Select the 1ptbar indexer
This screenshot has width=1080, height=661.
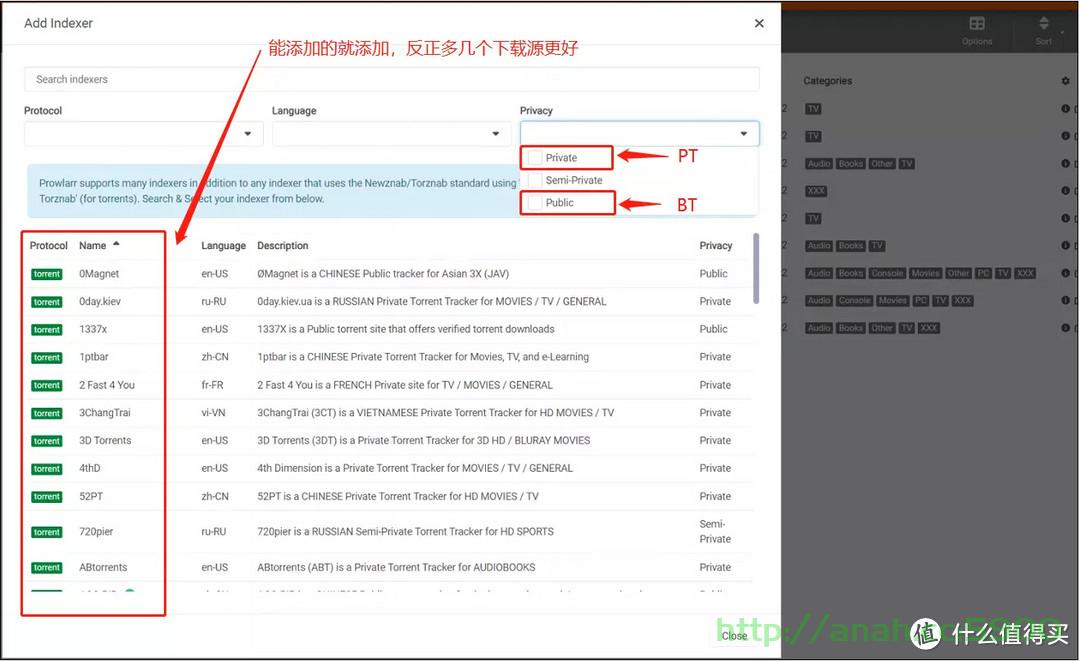click(94, 357)
